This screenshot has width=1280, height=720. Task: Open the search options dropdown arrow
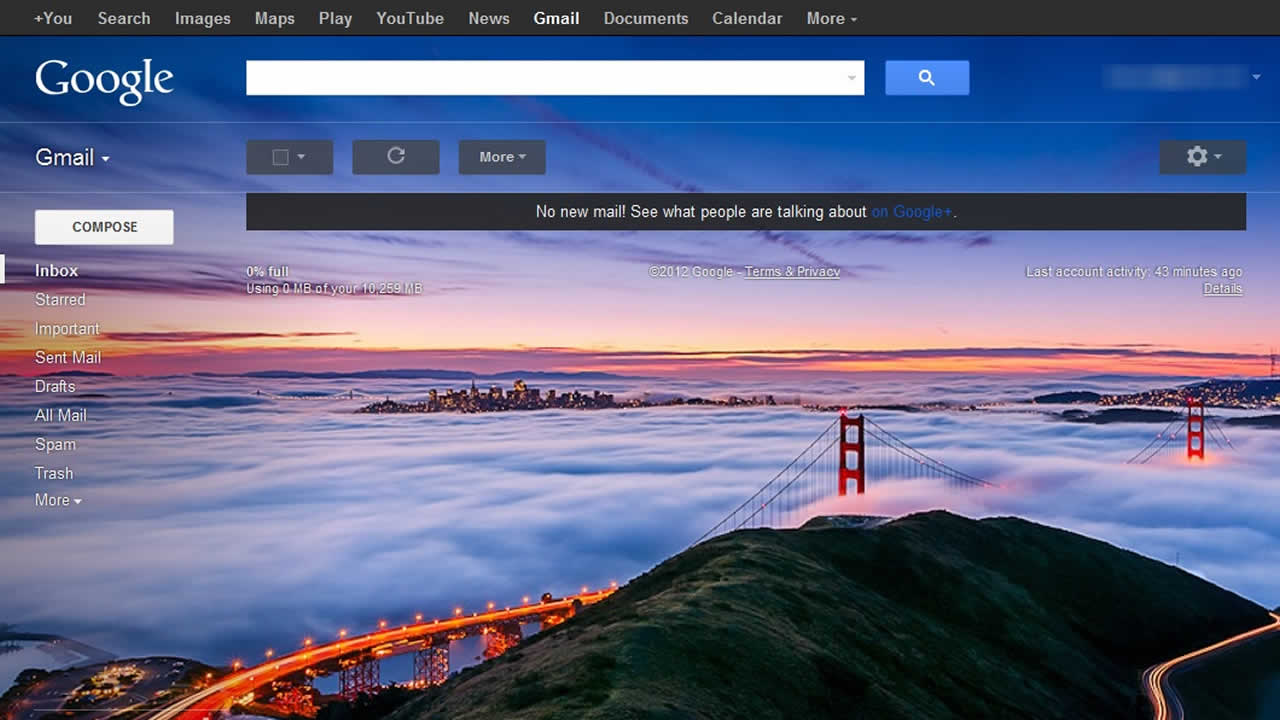(850, 77)
